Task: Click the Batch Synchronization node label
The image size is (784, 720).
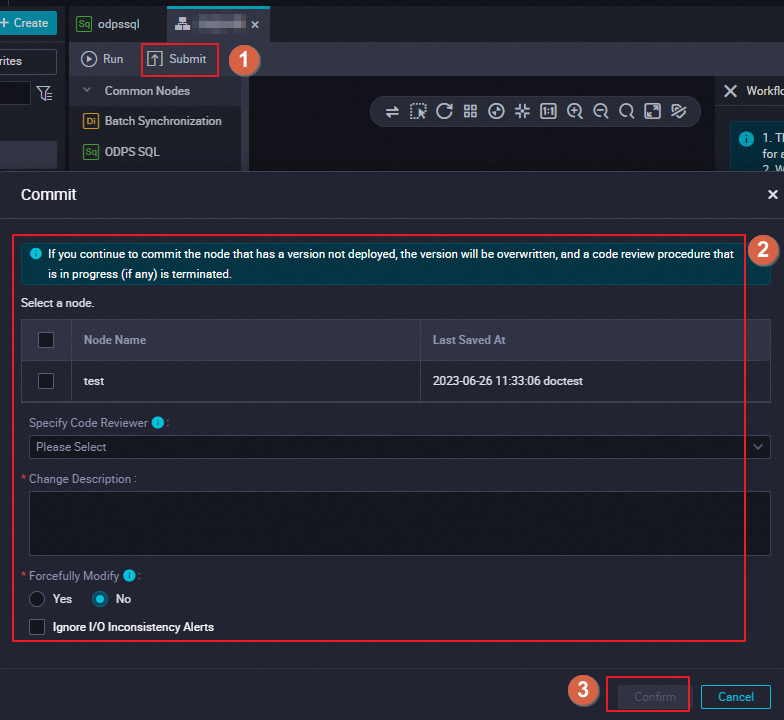Action: pos(163,121)
